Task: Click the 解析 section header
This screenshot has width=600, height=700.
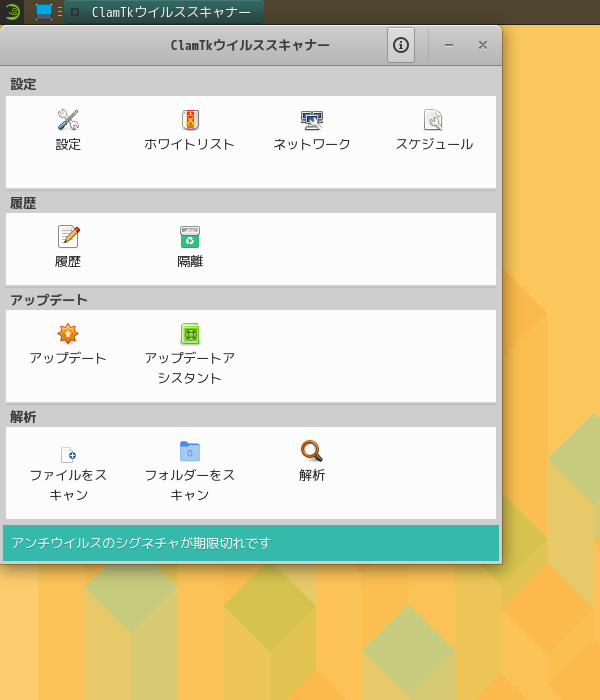Action: (23, 417)
